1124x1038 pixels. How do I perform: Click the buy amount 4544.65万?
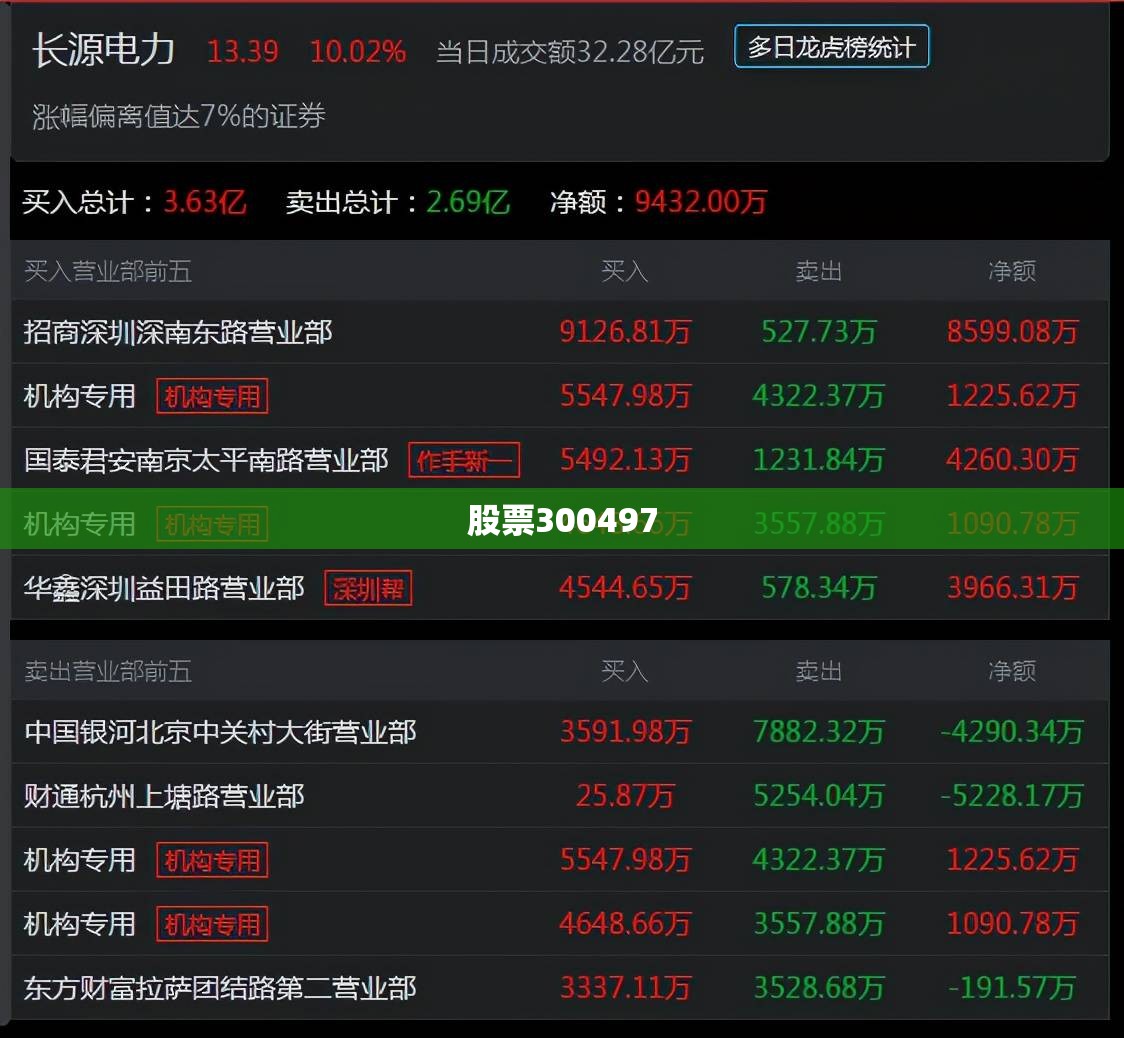pos(625,588)
